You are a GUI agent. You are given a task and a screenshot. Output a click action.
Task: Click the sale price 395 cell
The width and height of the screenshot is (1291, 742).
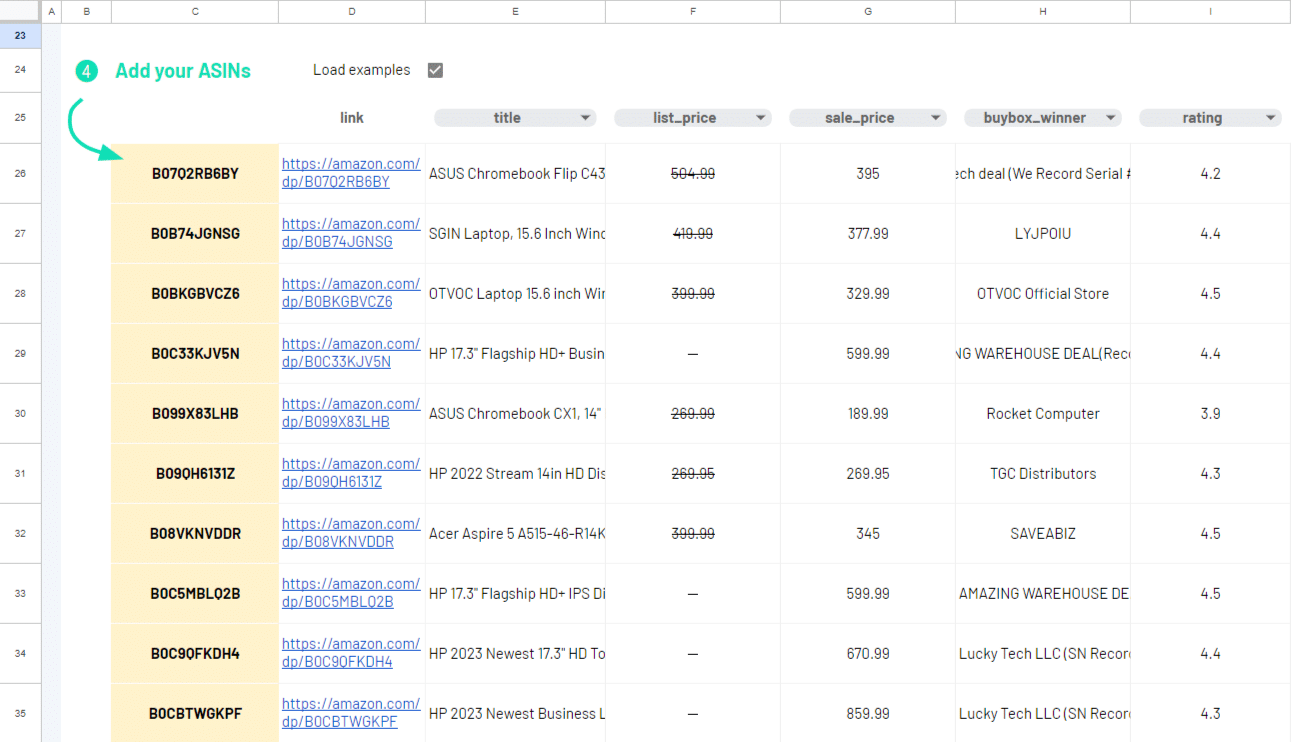(868, 174)
